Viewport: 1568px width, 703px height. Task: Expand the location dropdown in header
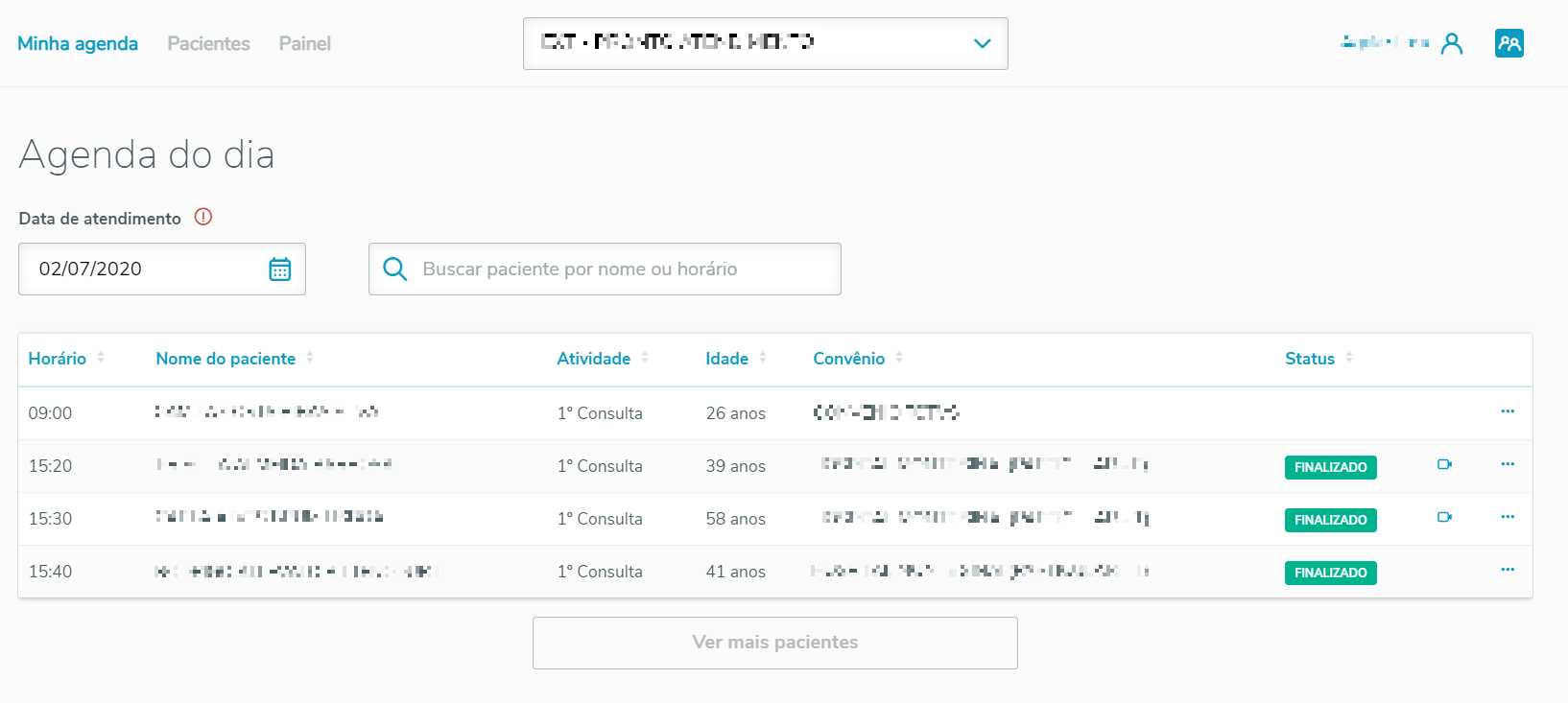[982, 43]
